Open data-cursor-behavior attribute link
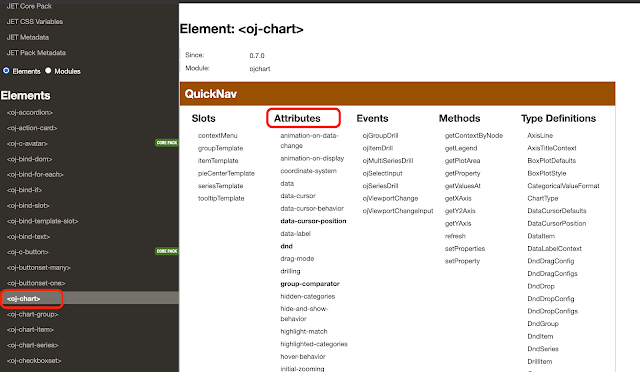This screenshot has height=372, width=640. [312, 209]
